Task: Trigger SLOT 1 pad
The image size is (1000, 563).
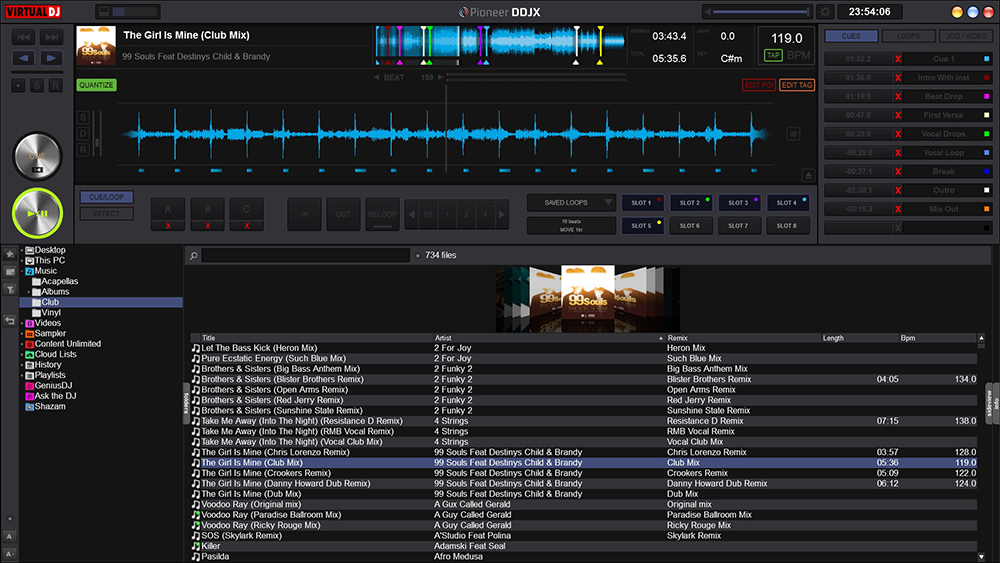Action: pos(642,203)
